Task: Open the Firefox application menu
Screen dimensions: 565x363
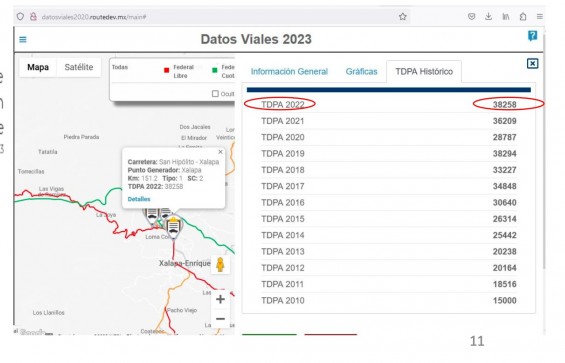Action: click(x=539, y=17)
